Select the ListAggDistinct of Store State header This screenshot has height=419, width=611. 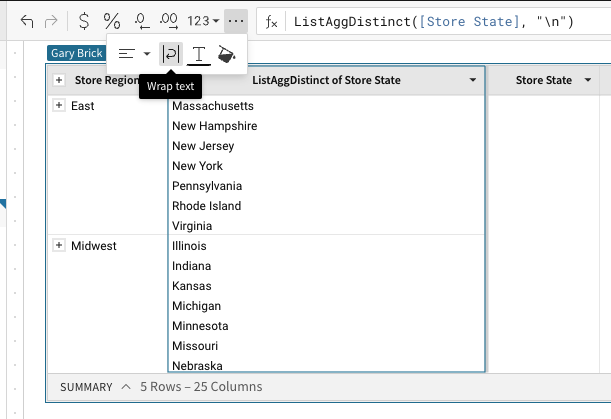[x=326, y=80]
